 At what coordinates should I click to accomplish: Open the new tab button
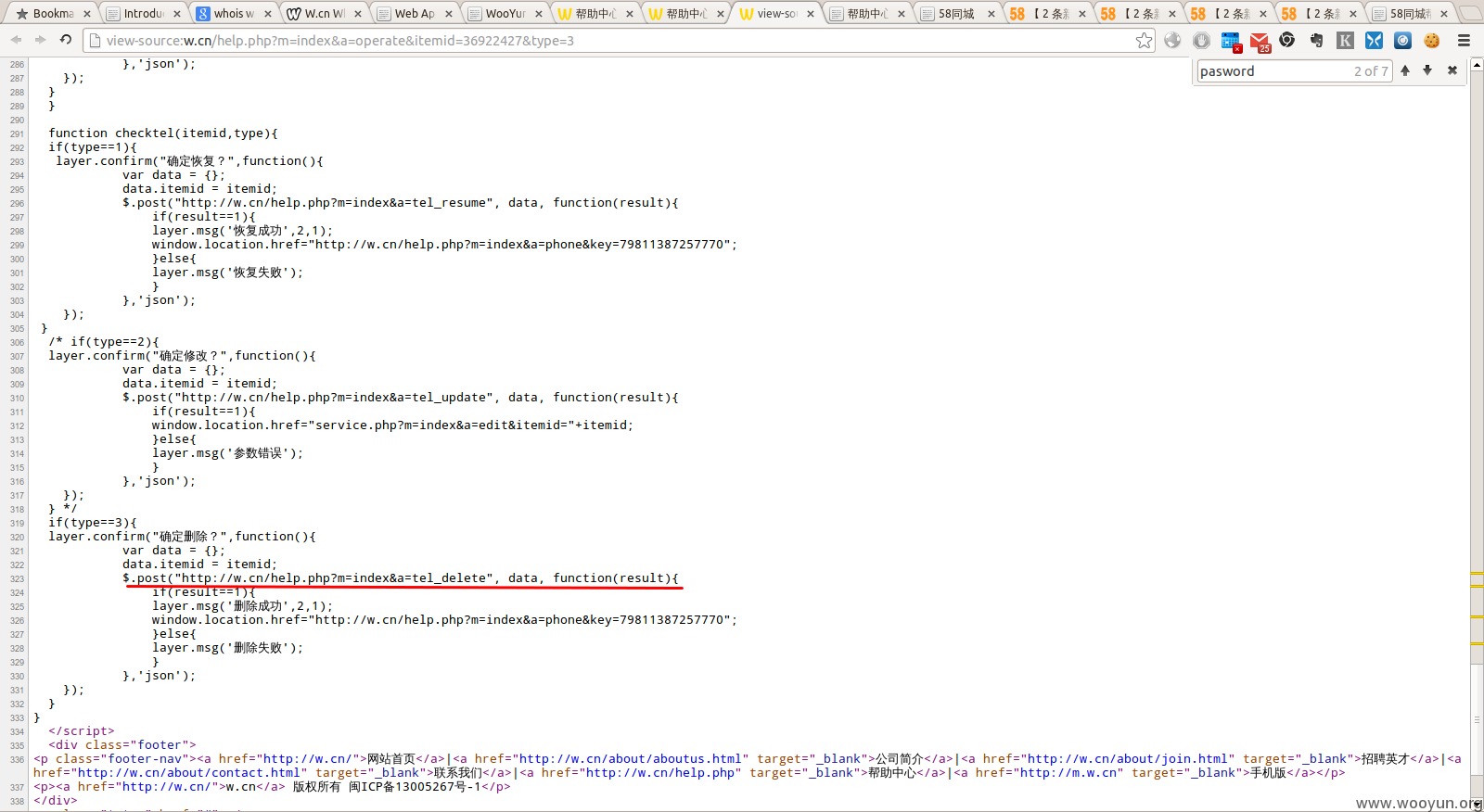(1469, 13)
